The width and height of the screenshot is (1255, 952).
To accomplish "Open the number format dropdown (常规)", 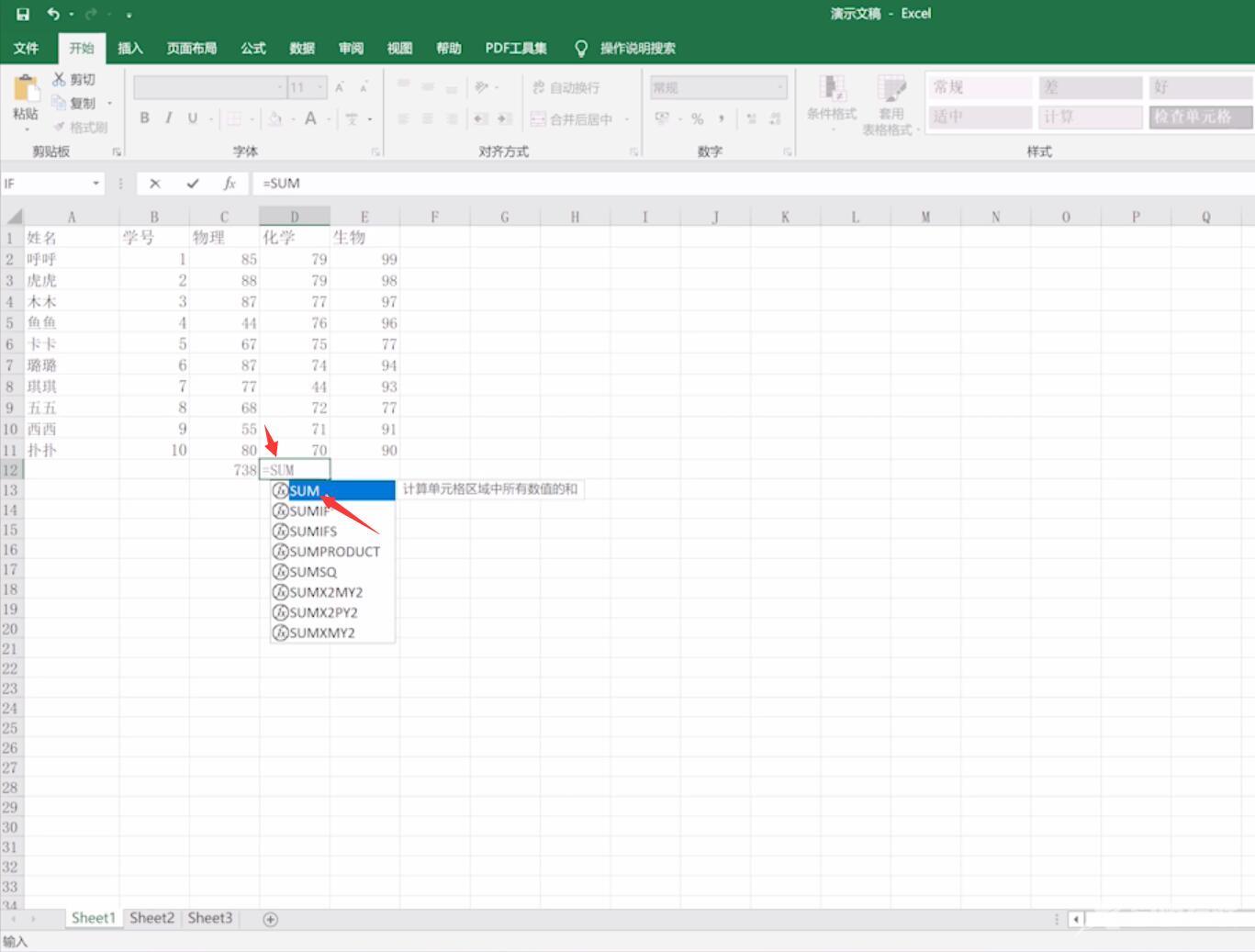I will tap(780, 87).
